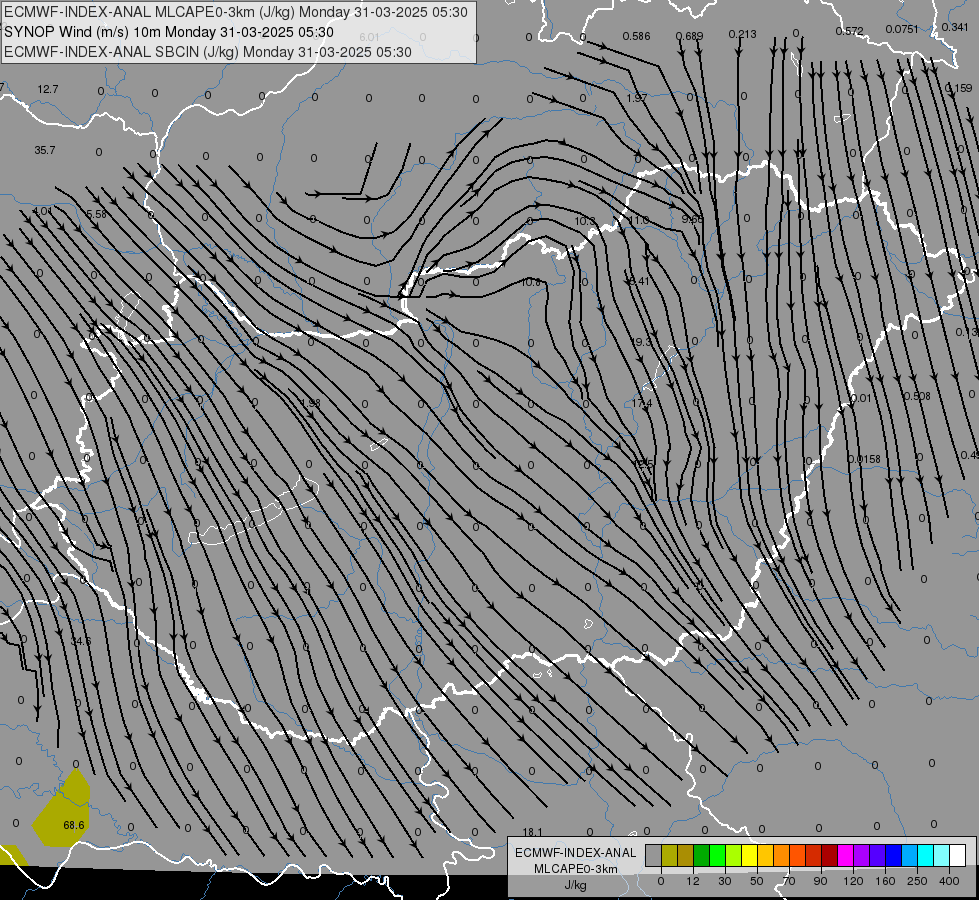
Task: Click the bright cyan legend swatch
Action: click(927, 856)
